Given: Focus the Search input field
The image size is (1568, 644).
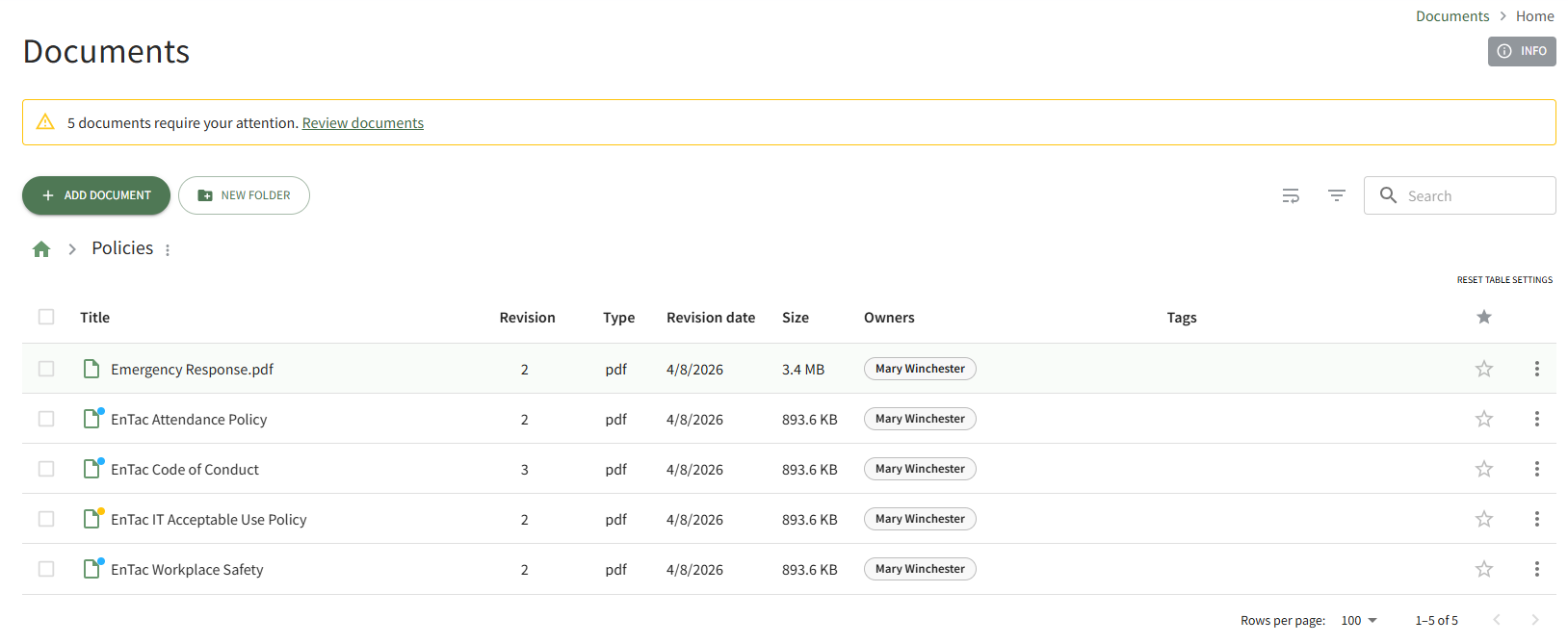Looking at the screenshot, I should 1474,196.
